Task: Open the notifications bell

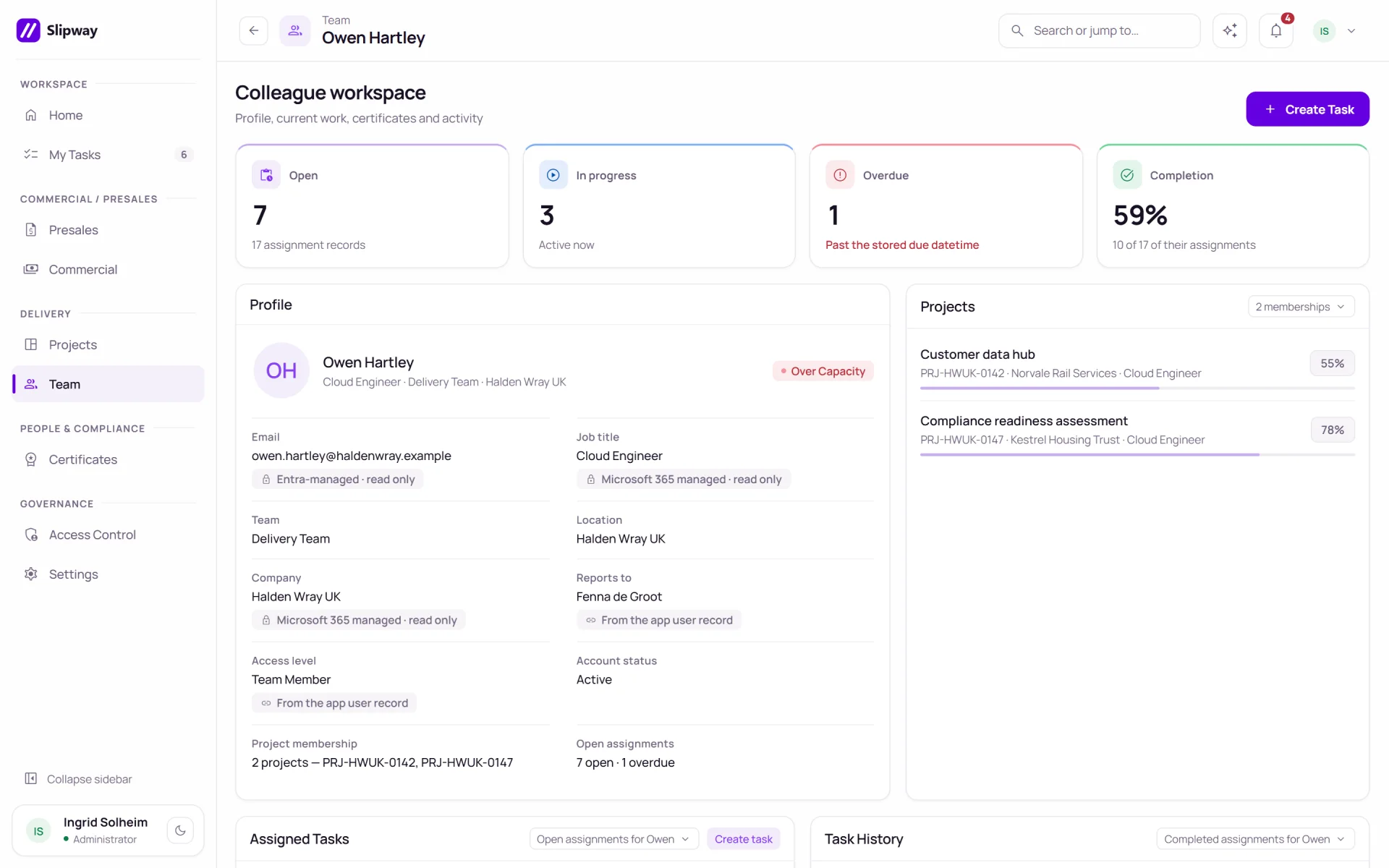Action: [x=1276, y=30]
